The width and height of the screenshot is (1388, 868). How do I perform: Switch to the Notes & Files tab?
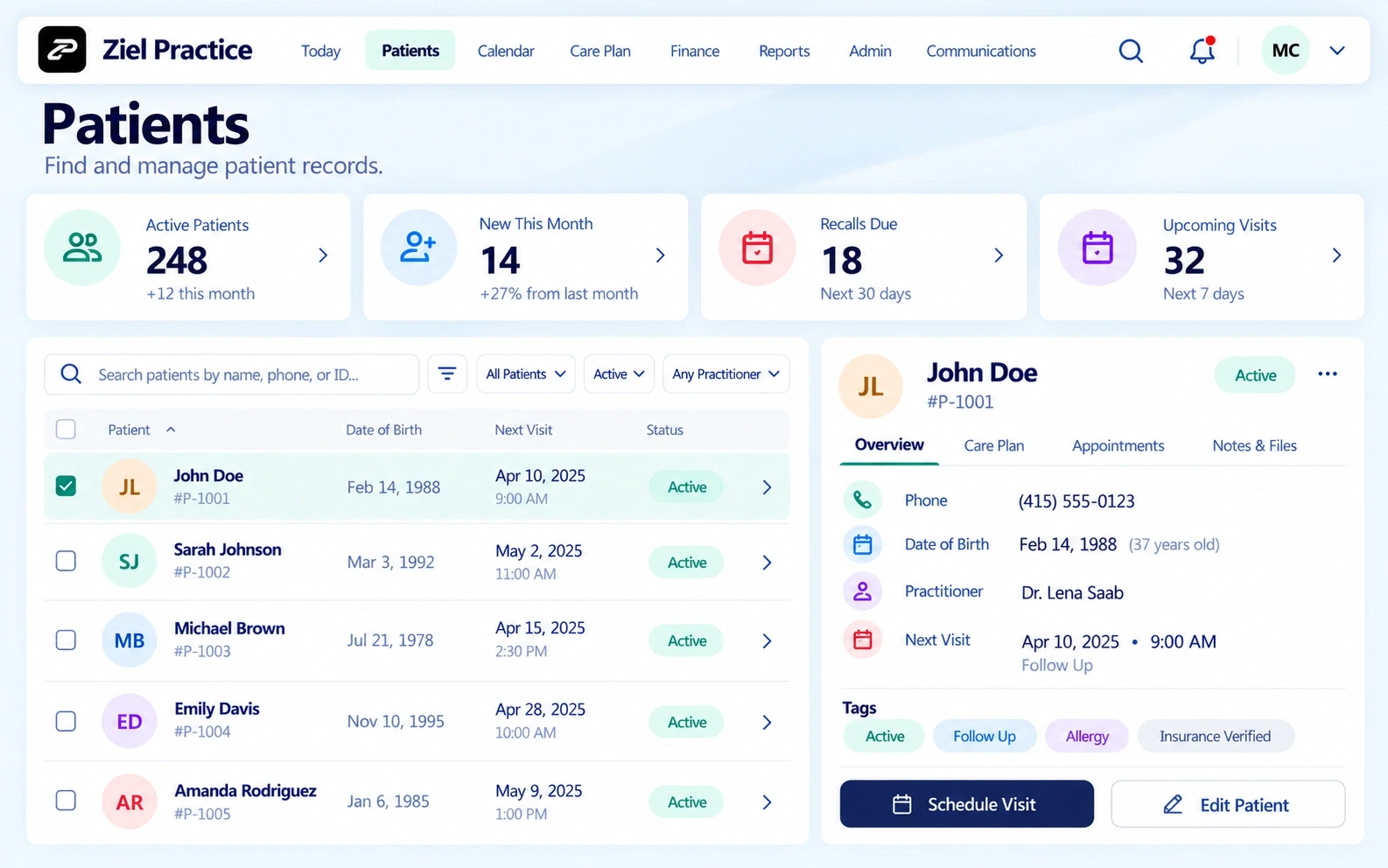(x=1255, y=445)
